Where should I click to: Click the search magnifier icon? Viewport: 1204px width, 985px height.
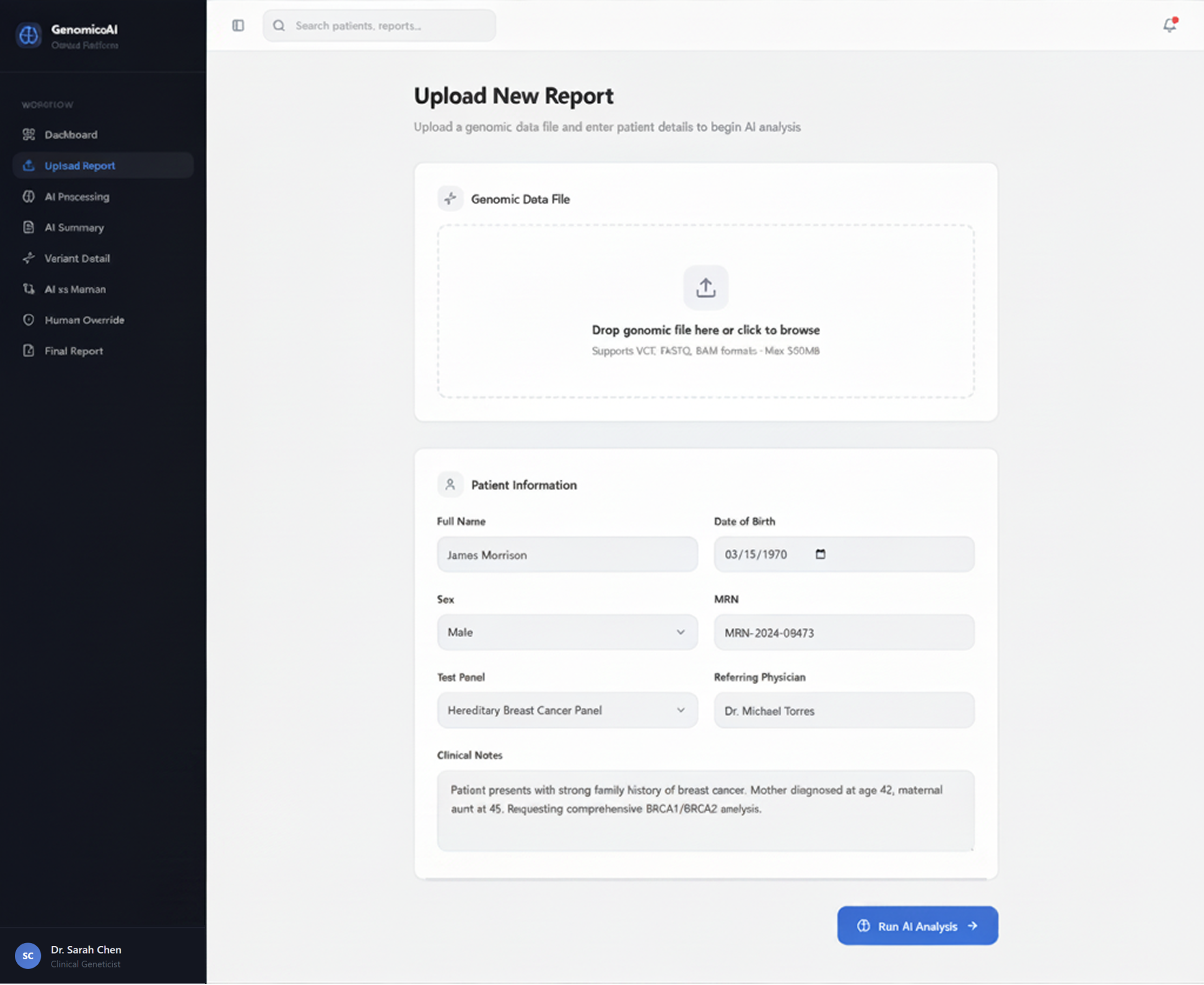coord(279,26)
